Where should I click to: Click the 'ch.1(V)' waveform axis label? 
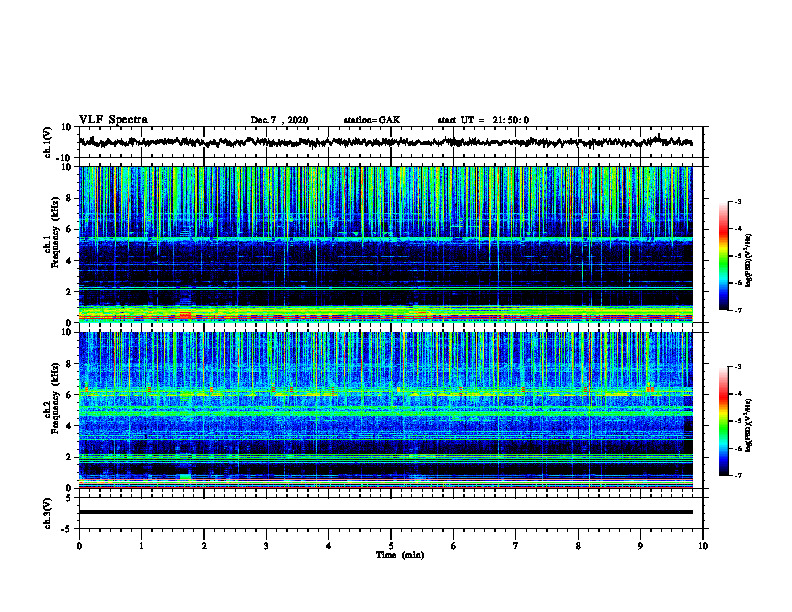48,142
